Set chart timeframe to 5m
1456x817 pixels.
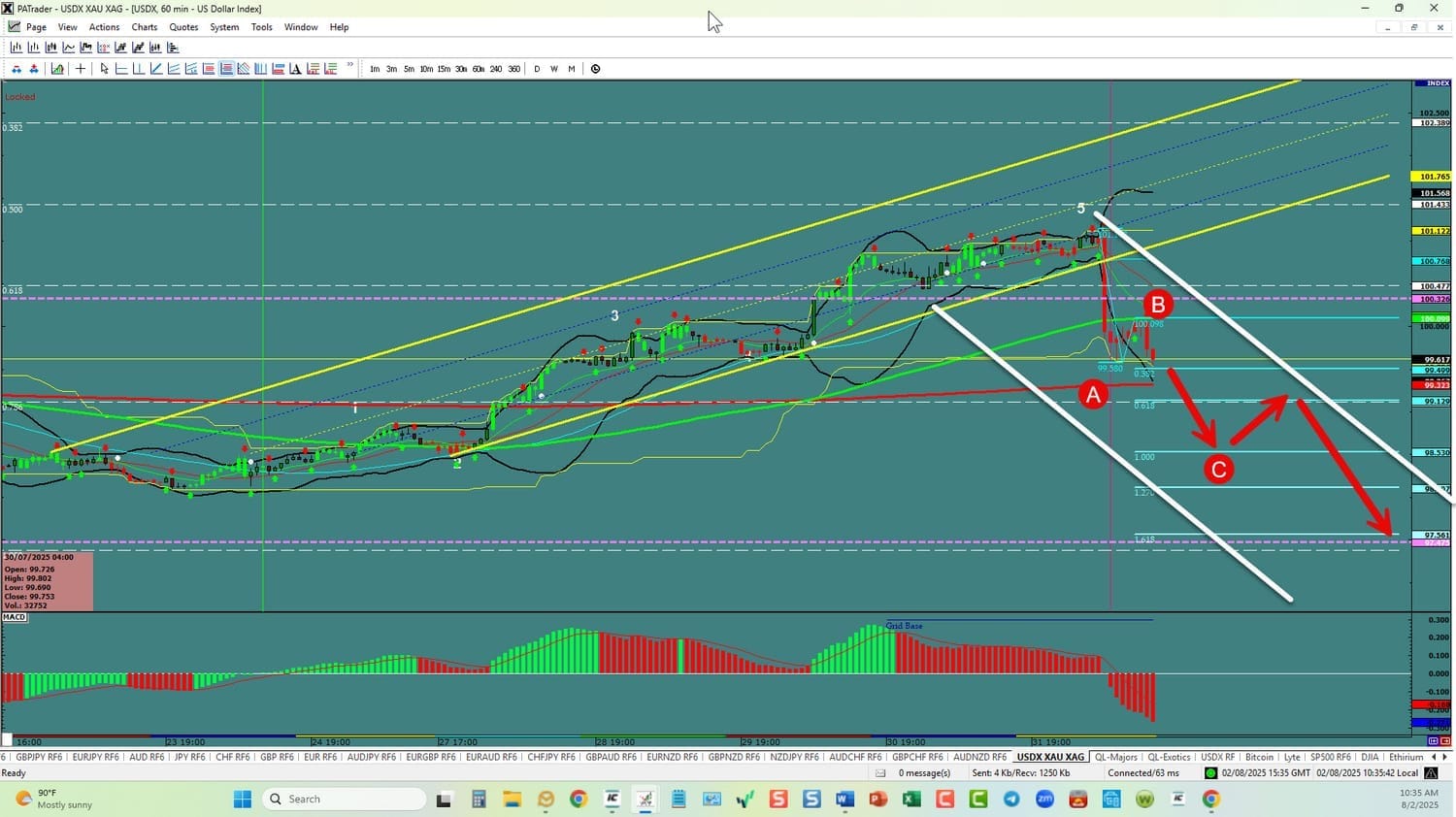[409, 69]
